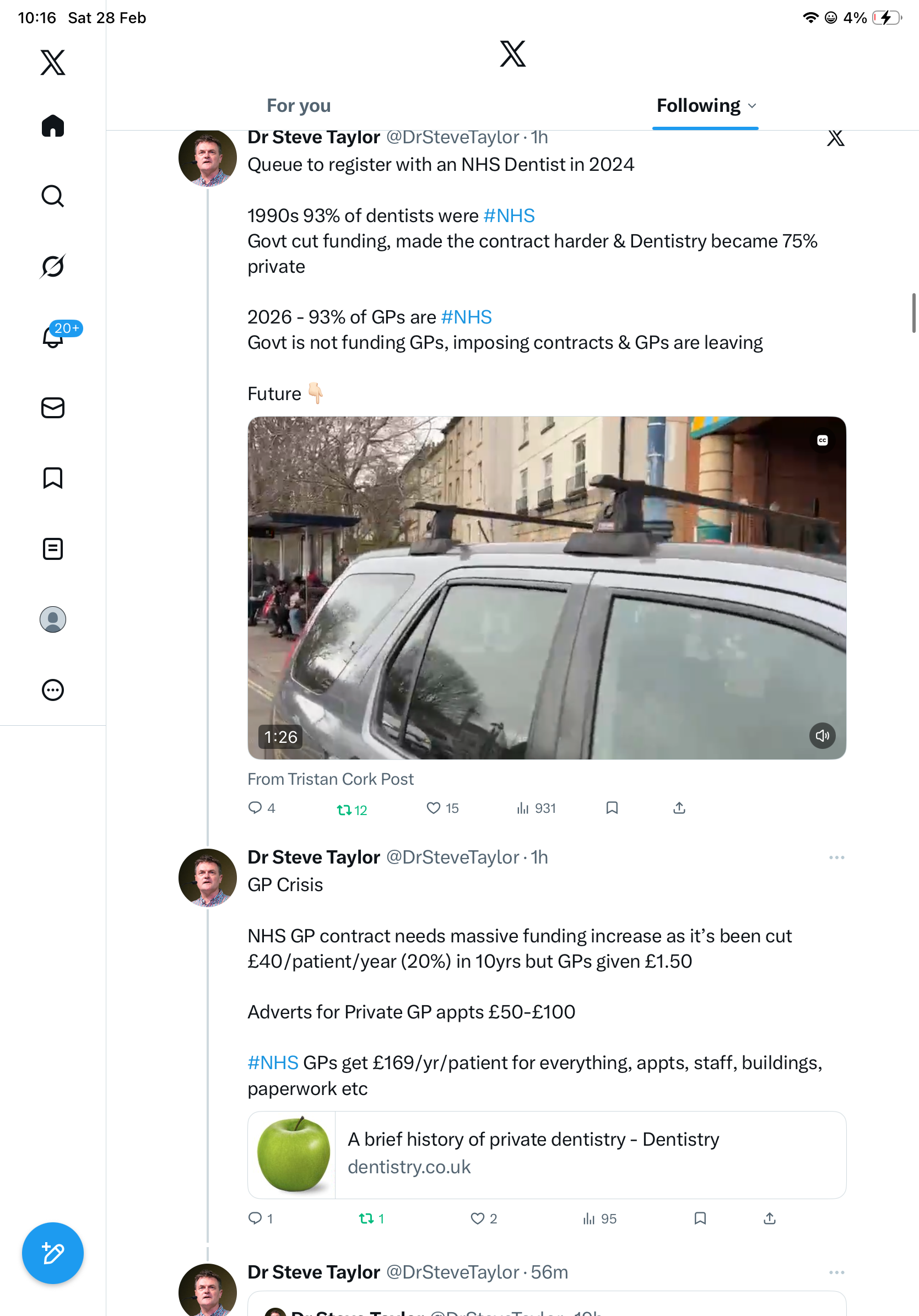The image size is (919, 1316).
Task: Open Lists icon in sidebar
Action: coord(53,548)
